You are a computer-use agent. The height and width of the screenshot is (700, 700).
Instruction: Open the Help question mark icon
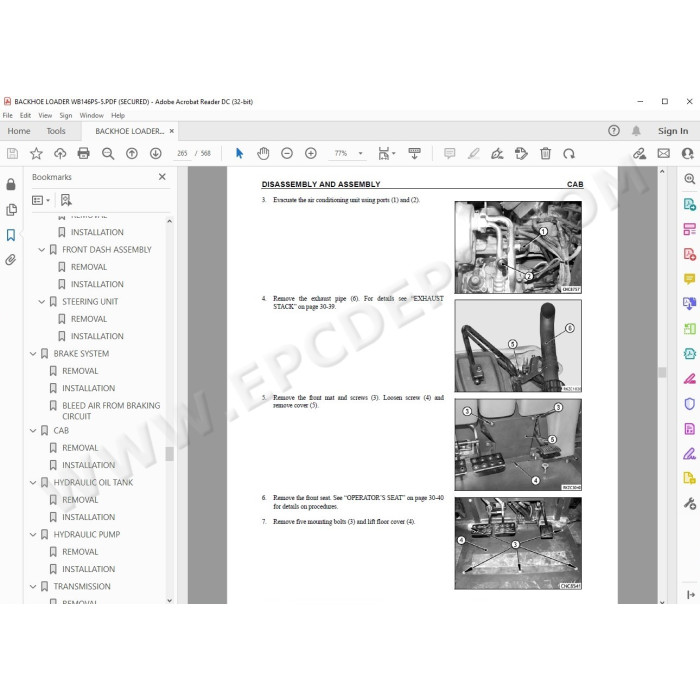[614, 131]
